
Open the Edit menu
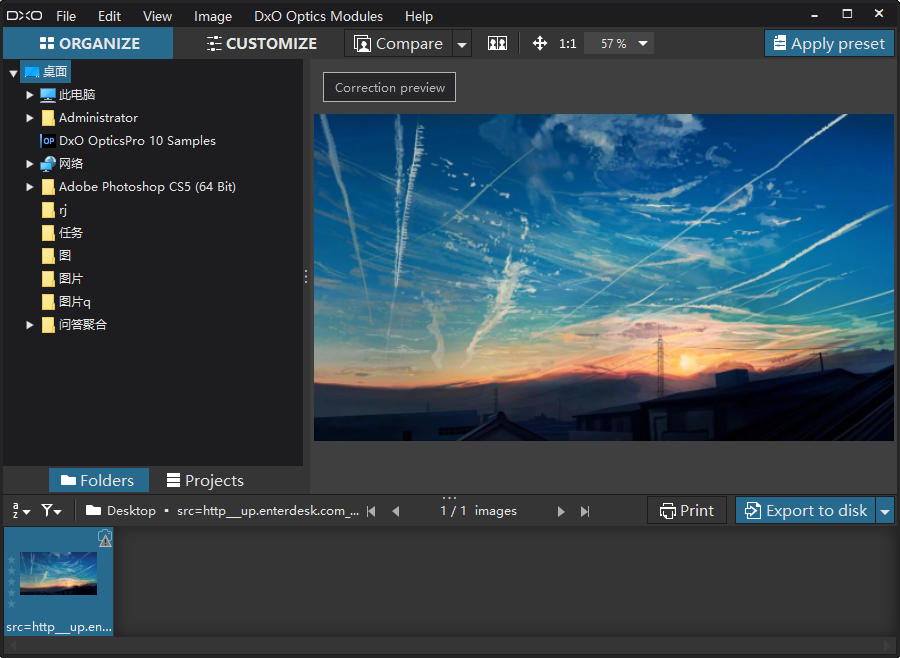click(109, 16)
